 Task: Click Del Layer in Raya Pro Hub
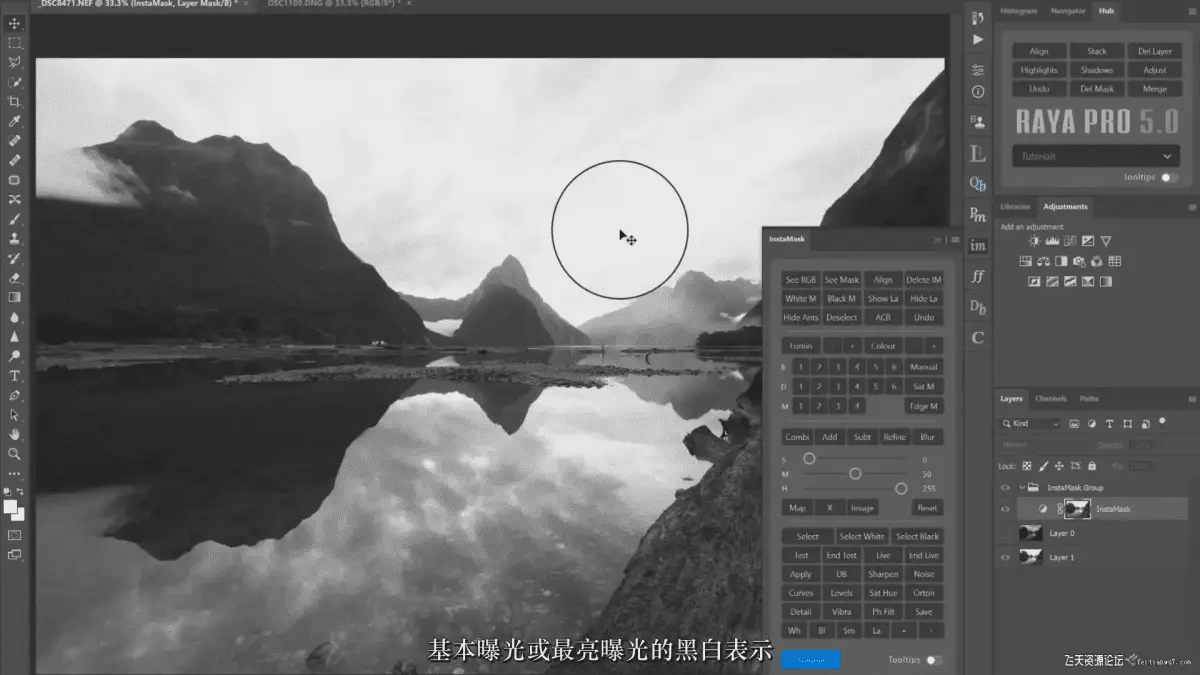click(x=1154, y=51)
